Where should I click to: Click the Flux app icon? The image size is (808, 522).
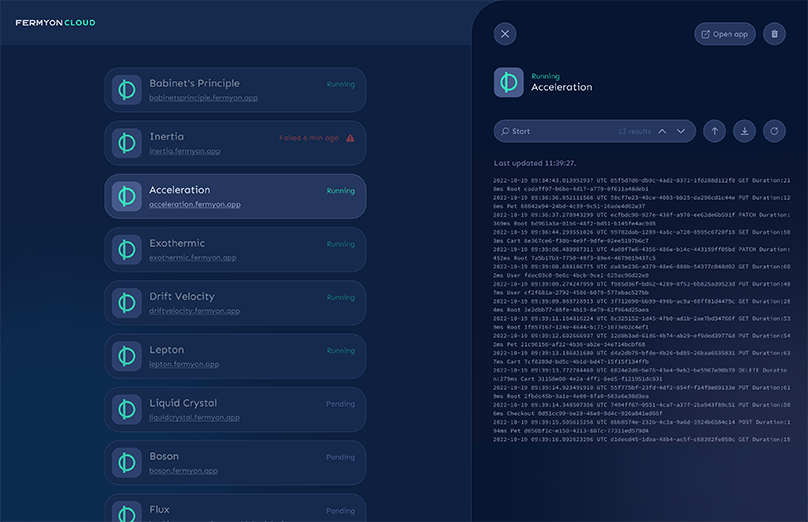click(x=127, y=512)
